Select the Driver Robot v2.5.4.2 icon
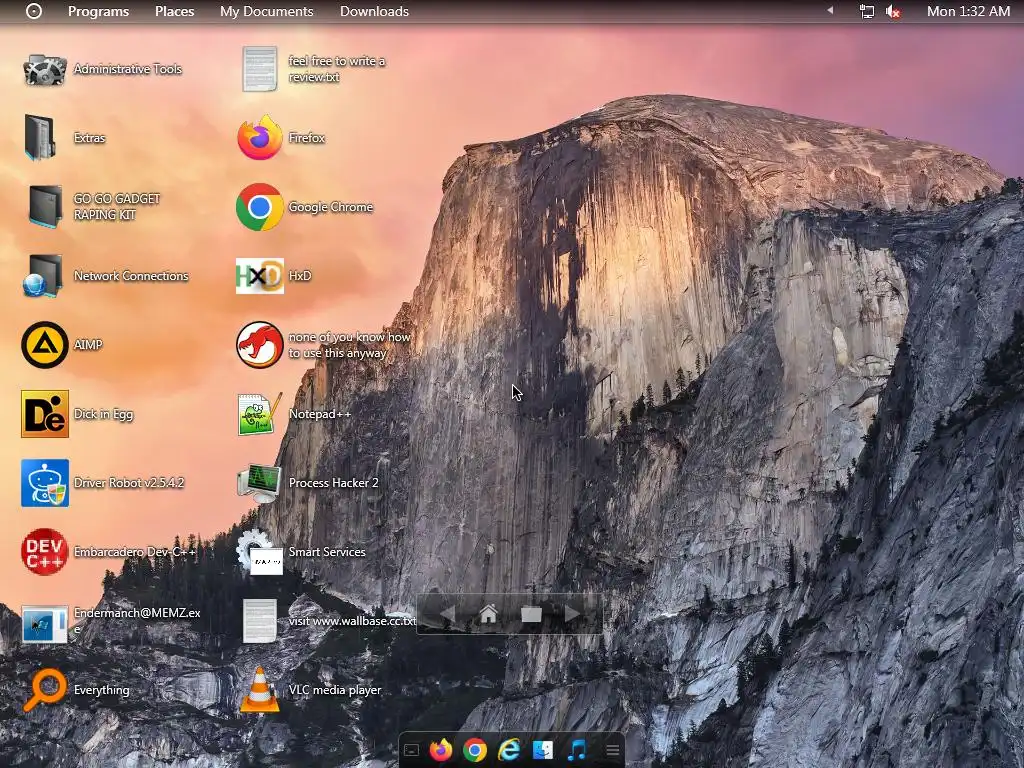Screen dimensions: 1024x768 [x=44, y=483]
